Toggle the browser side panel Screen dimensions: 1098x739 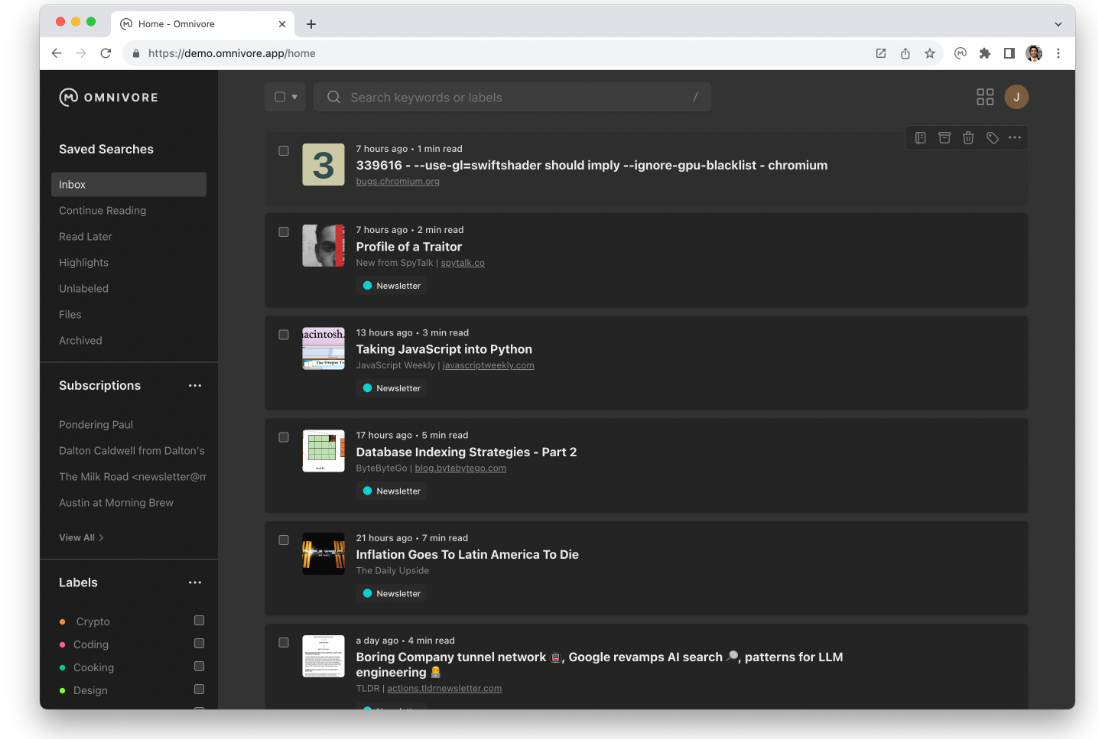click(1009, 53)
